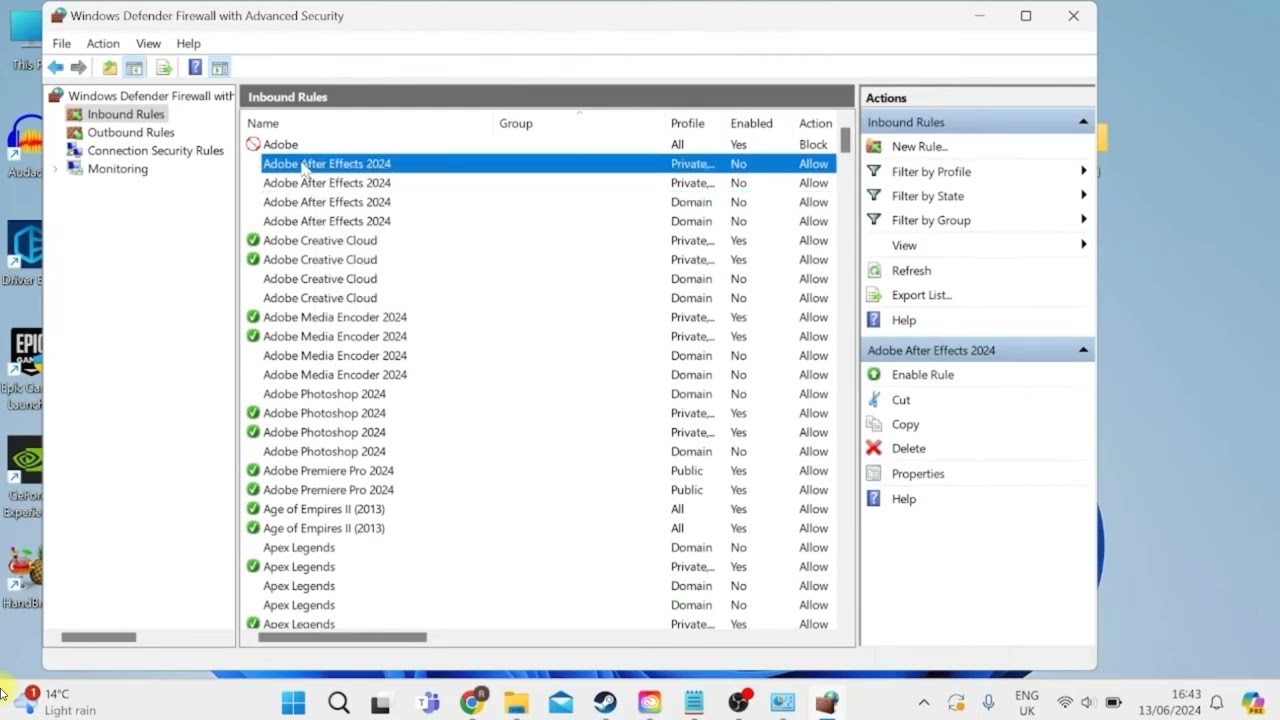Click the green check icon beside the first Adobe Creative Cloud rule
The width and height of the screenshot is (1280, 720).
(x=253, y=240)
